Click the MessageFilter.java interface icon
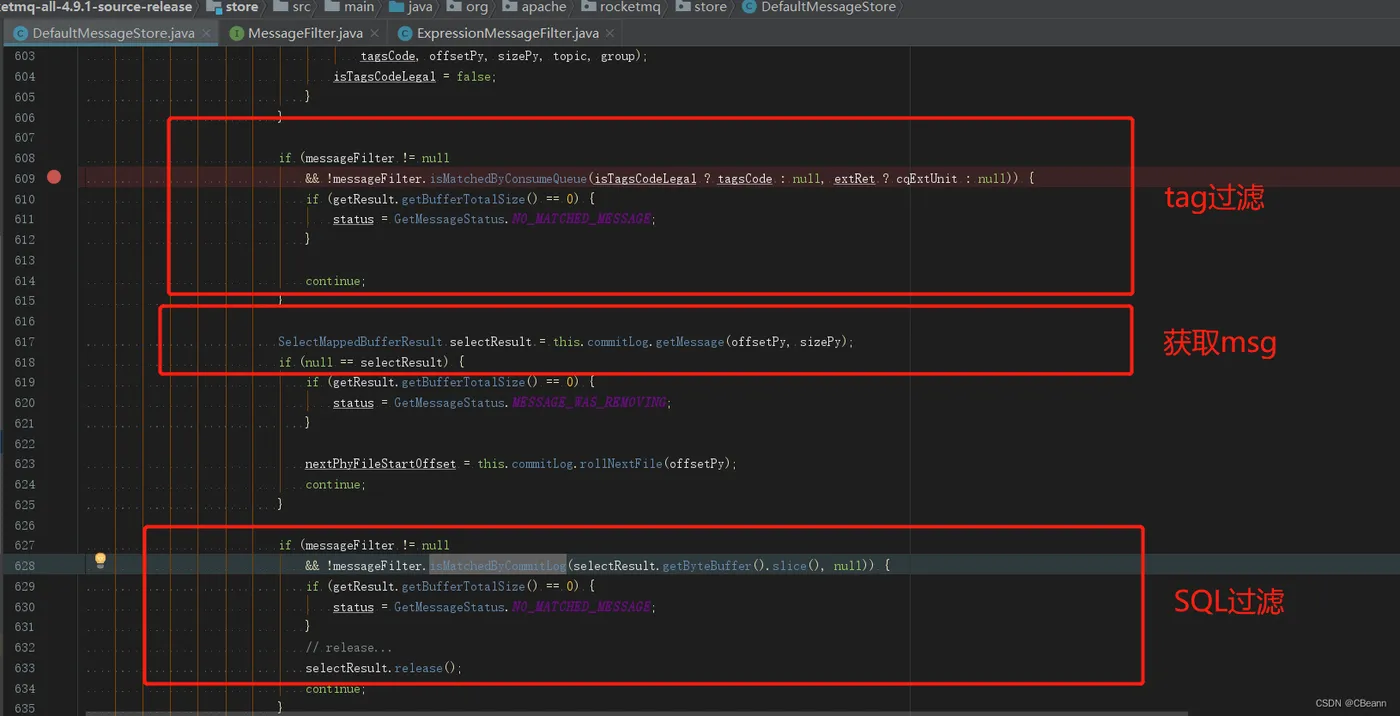This screenshot has height=716, width=1400. coord(236,33)
